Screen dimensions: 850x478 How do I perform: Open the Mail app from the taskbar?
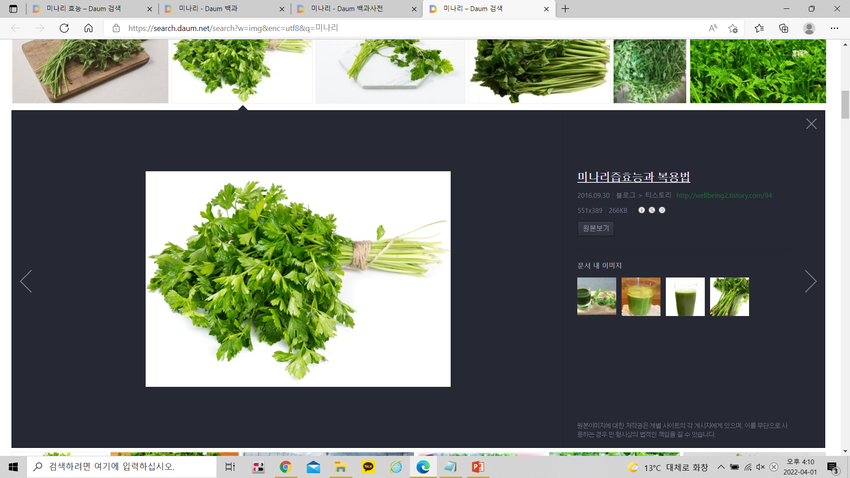[313, 467]
